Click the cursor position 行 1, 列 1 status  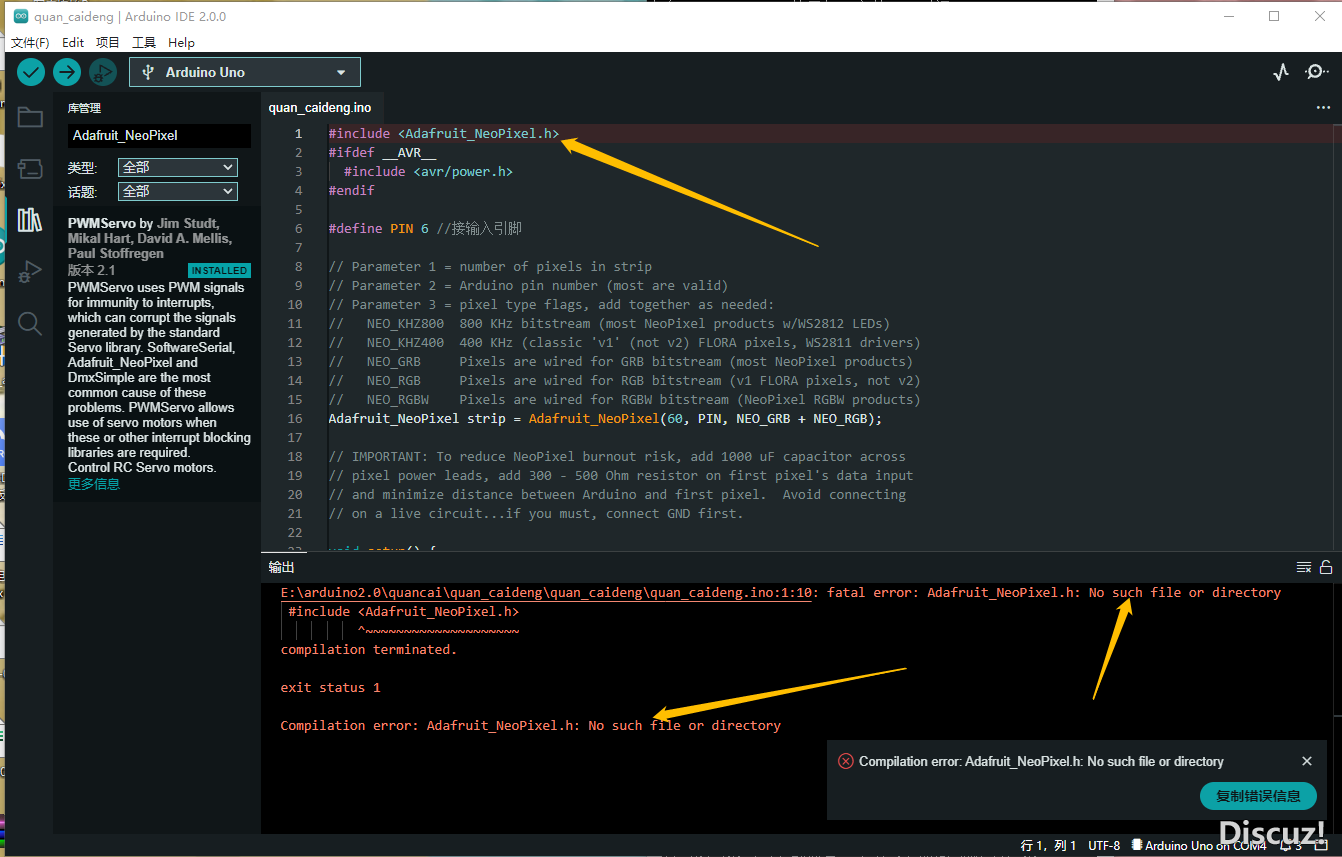click(1048, 846)
